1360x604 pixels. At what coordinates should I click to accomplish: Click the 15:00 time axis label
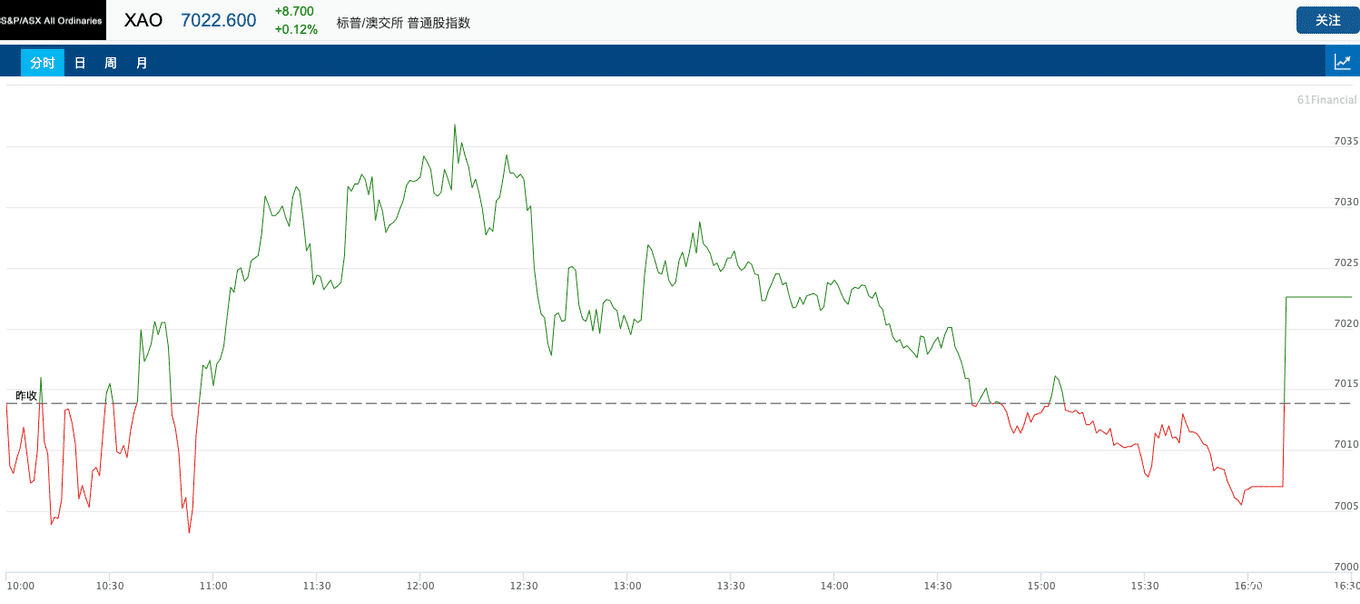coord(1041,586)
